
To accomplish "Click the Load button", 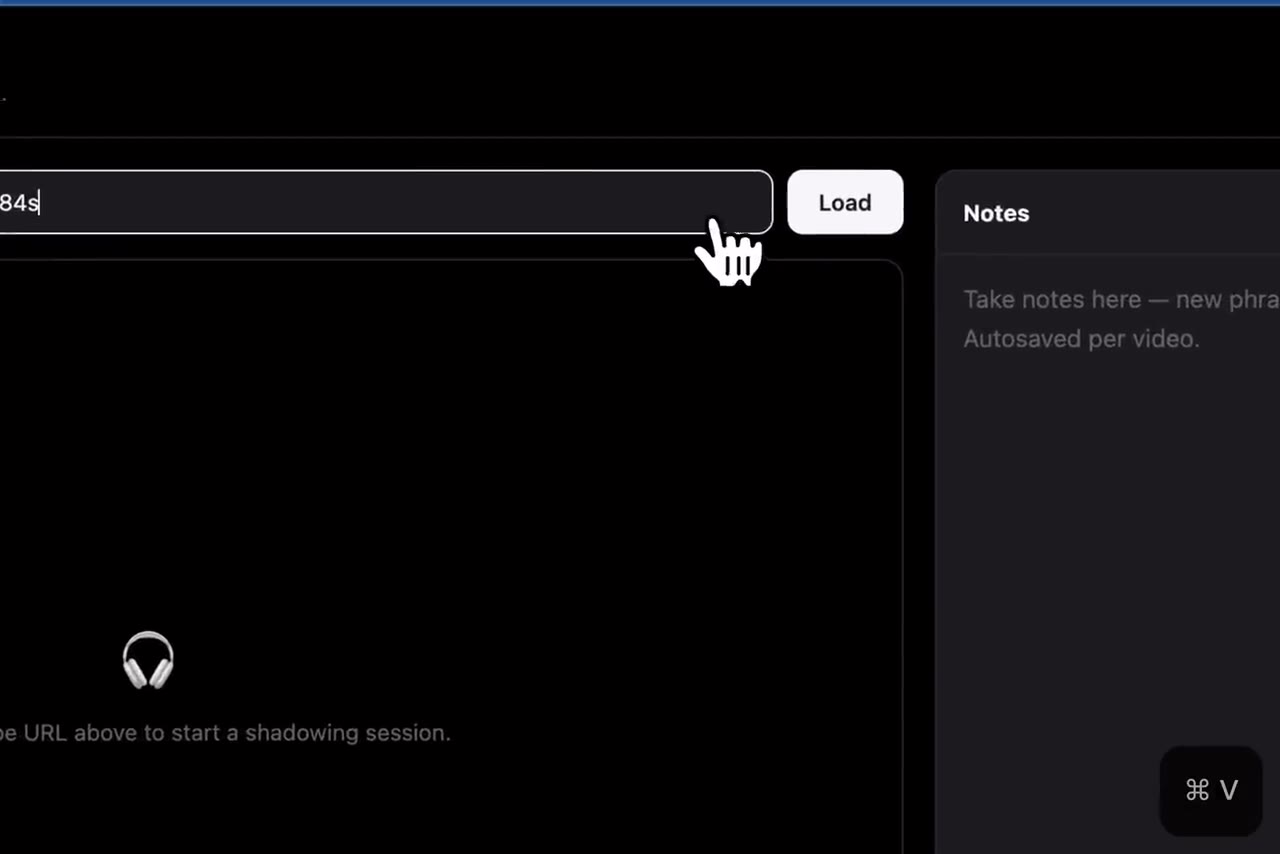I will pyautogui.click(x=845, y=202).
